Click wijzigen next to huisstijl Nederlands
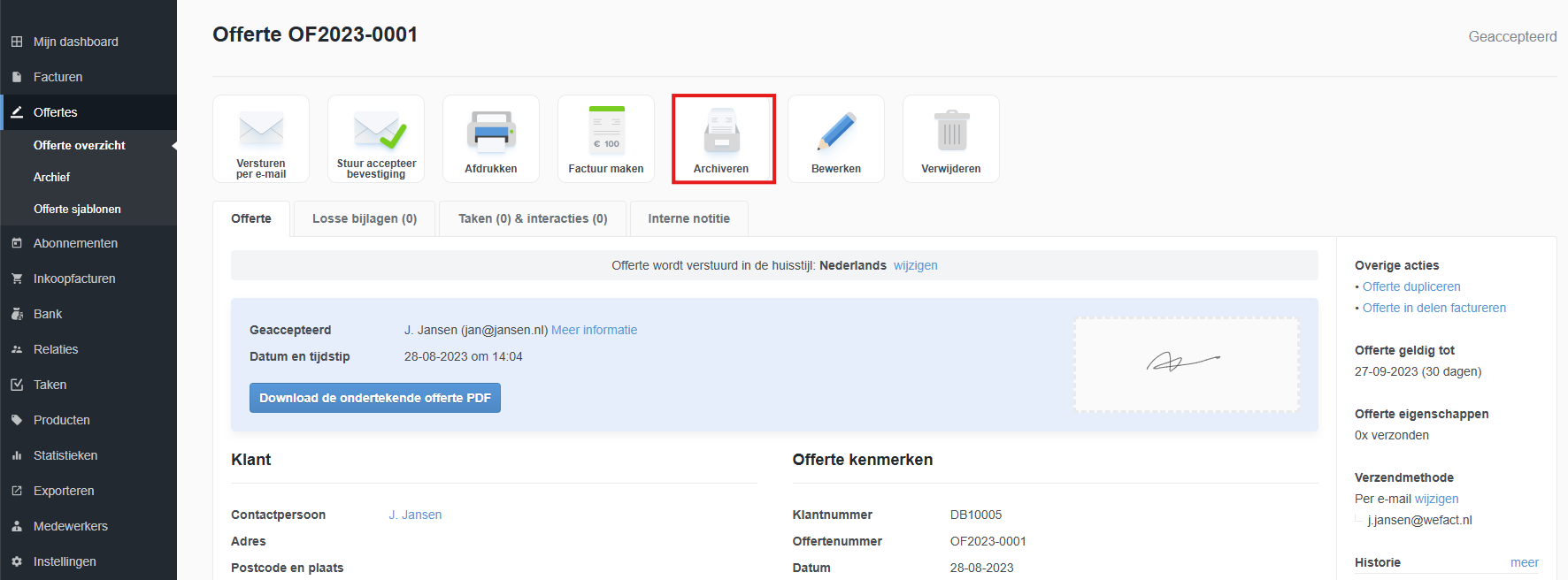The height and width of the screenshot is (580, 1568). coord(915,265)
